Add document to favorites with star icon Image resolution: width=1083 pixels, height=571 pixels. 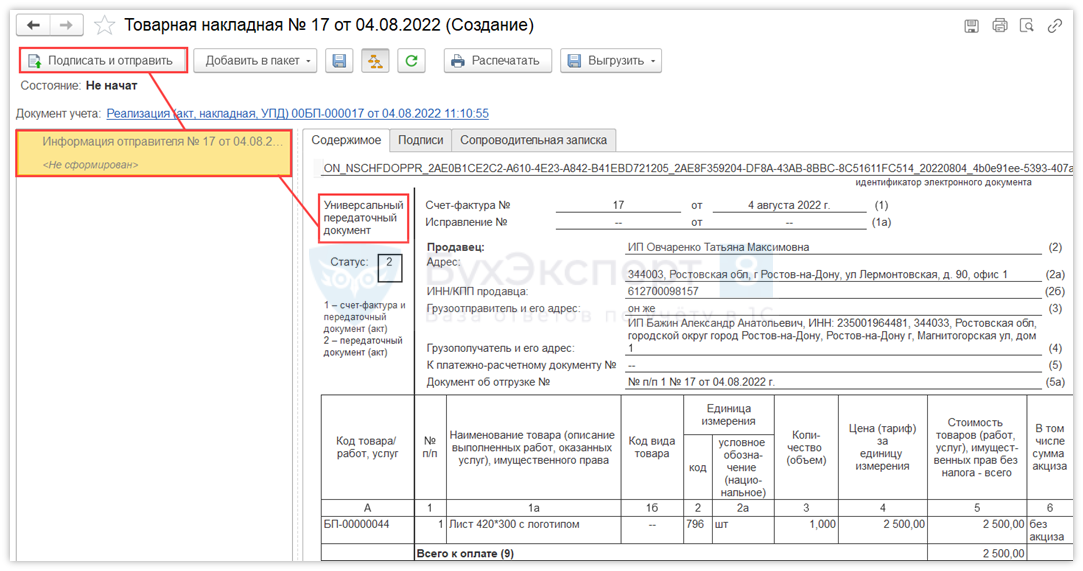[x=102, y=25]
